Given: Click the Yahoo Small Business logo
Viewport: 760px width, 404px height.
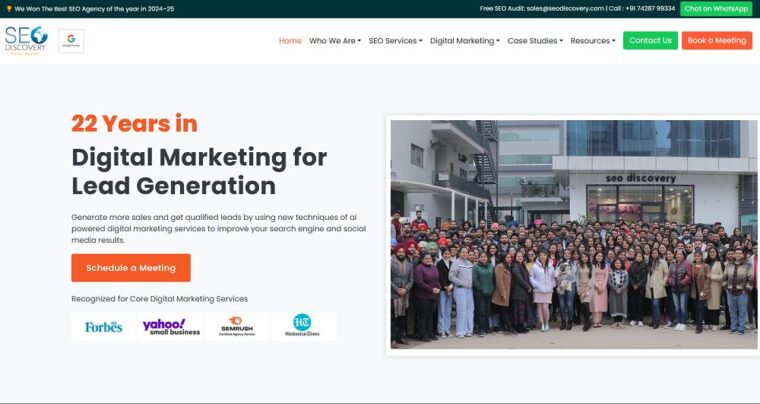Looking at the screenshot, I should (171, 327).
